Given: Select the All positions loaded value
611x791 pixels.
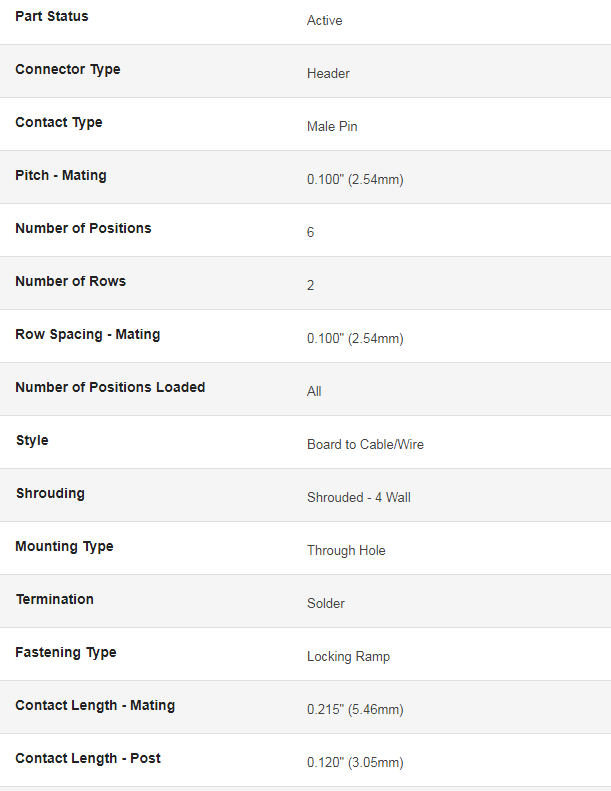Looking at the screenshot, I should (314, 392).
